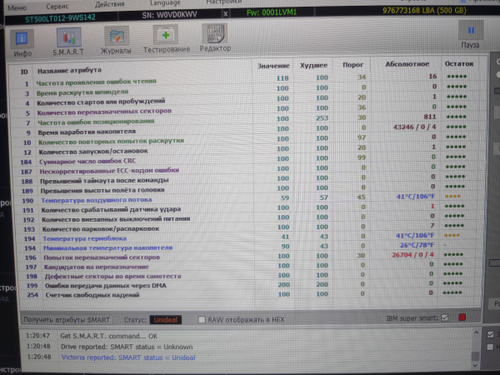This screenshot has width=500, height=375.
Task: Click the log scrollbar up arrow
Action: (476, 333)
